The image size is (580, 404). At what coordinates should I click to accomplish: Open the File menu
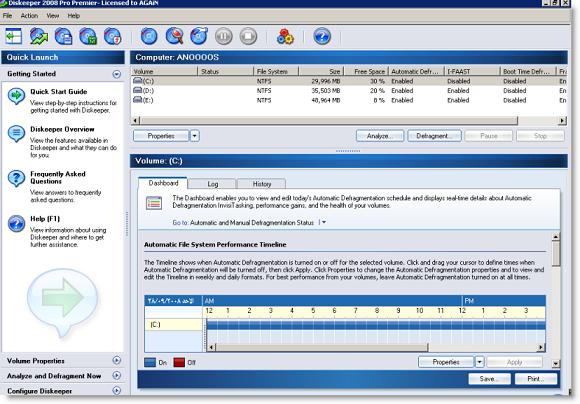tap(7, 16)
